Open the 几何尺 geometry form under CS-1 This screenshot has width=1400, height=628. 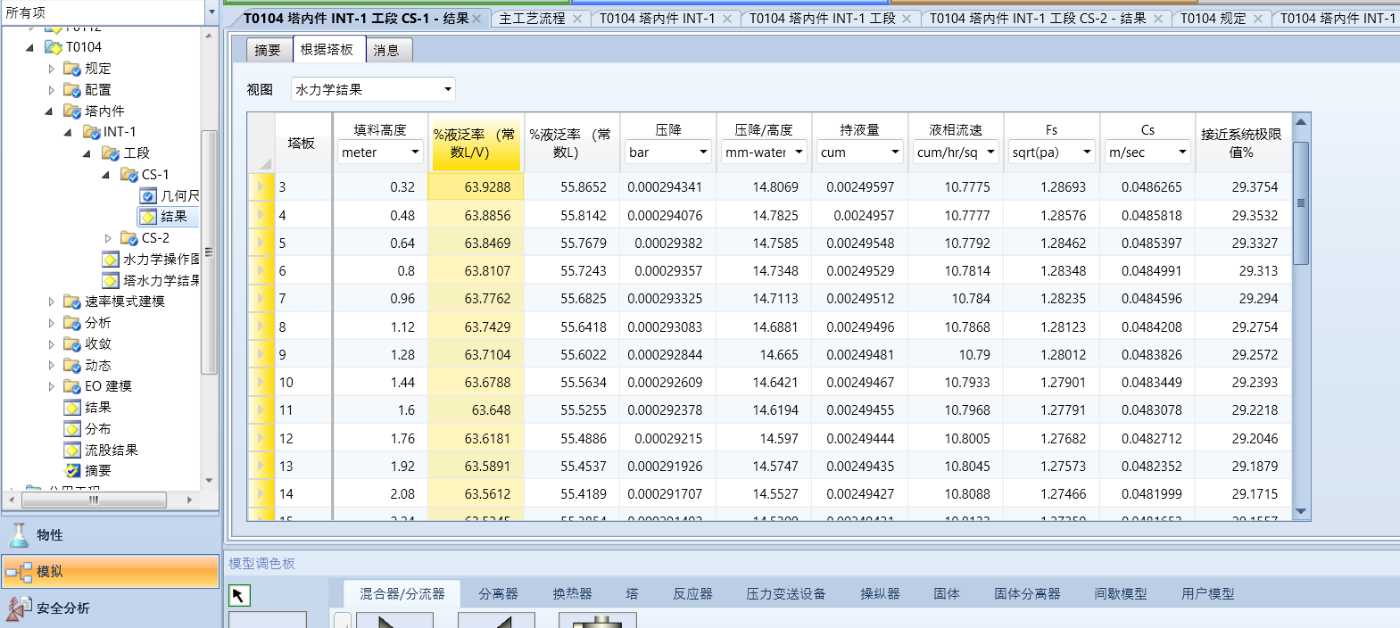tap(148, 196)
